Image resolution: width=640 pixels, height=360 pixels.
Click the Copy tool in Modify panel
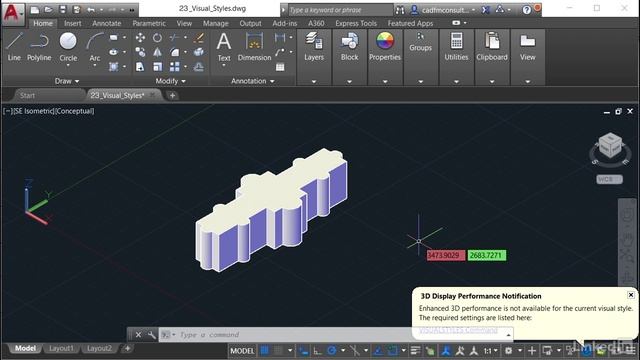[x=140, y=52]
